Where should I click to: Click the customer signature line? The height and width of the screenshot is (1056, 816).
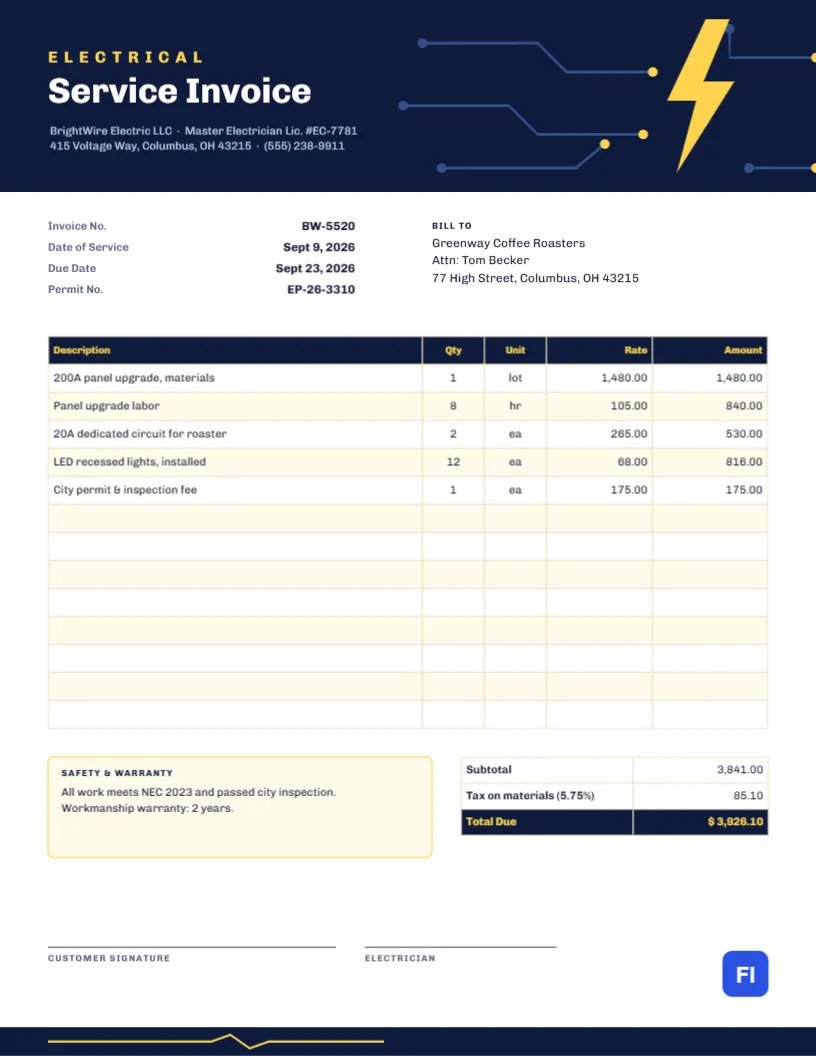pos(192,947)
